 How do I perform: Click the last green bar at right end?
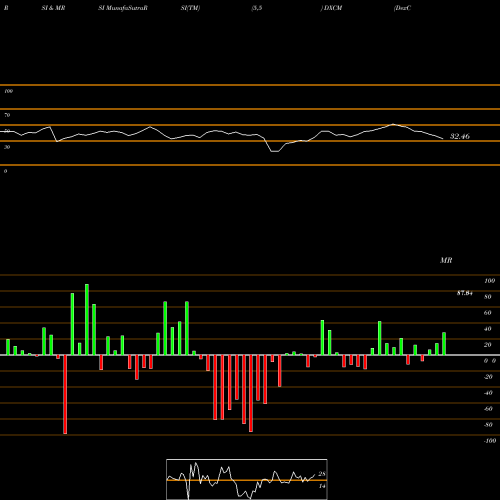(444, 343)
